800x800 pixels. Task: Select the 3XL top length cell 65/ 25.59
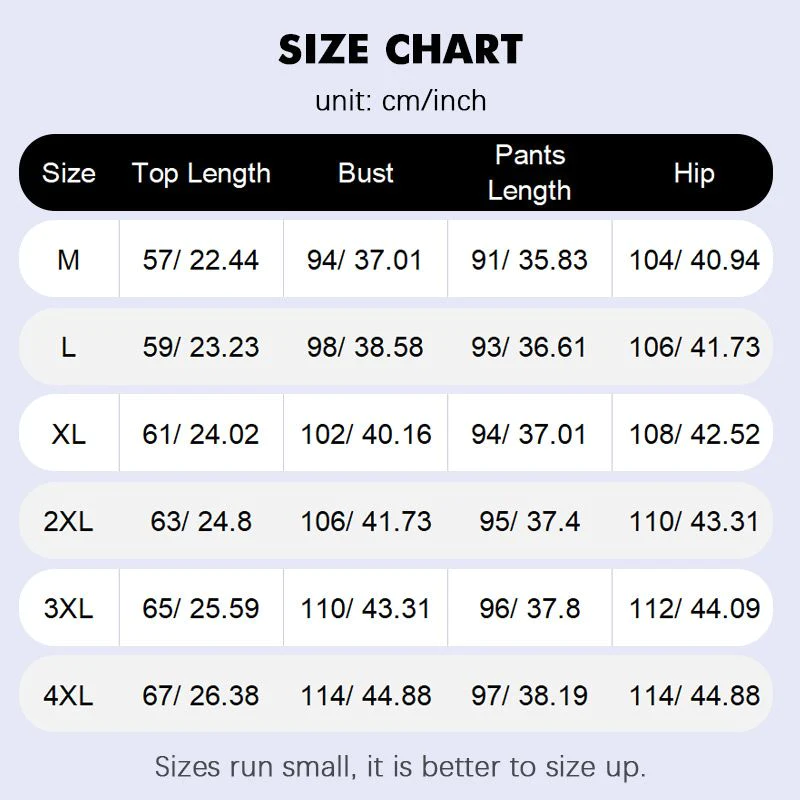pyautogui.click(x=201, y=608)
